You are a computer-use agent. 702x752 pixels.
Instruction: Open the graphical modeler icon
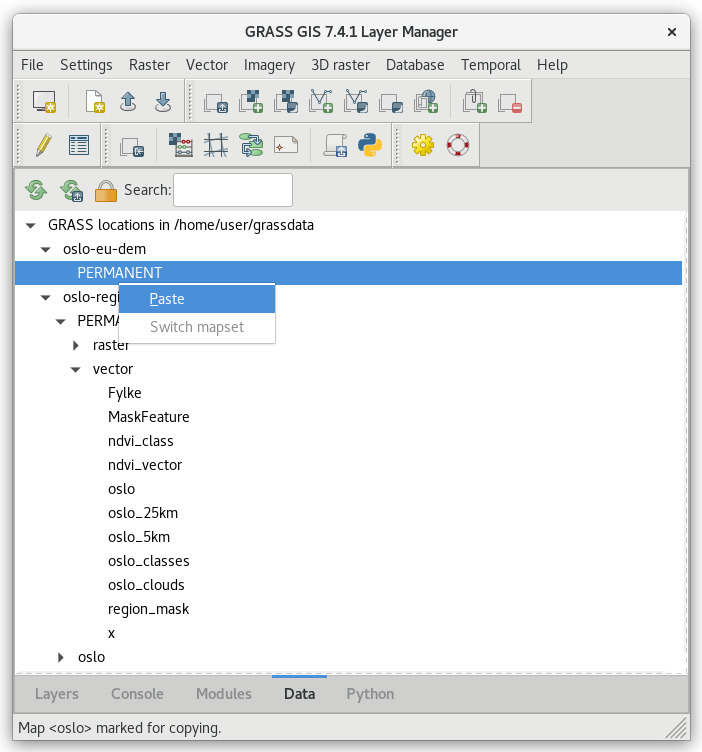[251, 145]
